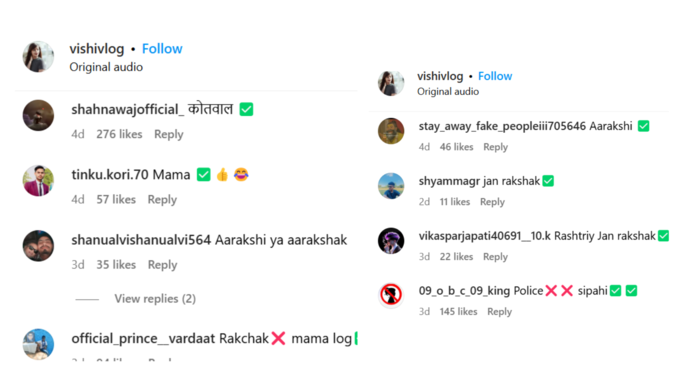The width and height of the screenshot is (680, 383).
Task: Reply to tinku.kori.70 Mama comment
Action: 162,200
